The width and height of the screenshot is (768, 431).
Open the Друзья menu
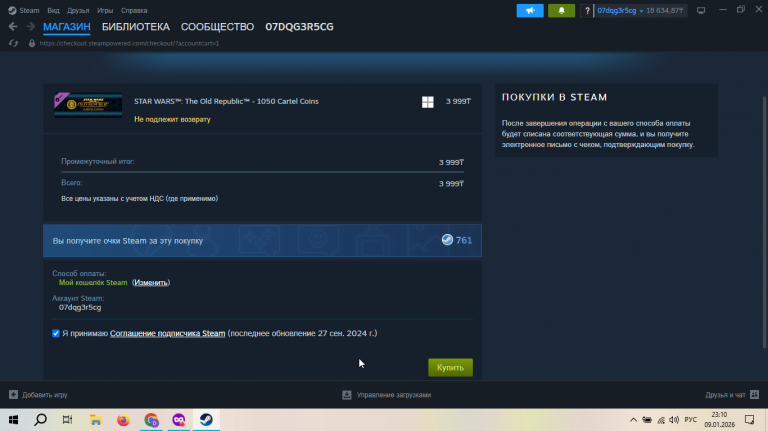[78, 10]
